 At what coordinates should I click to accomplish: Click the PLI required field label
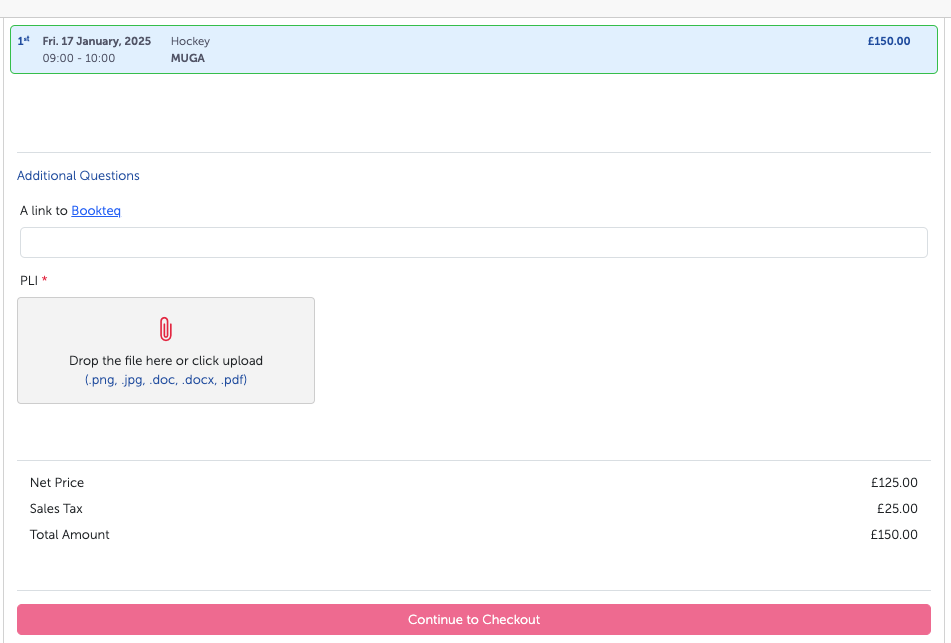click(x=29, y=281)
